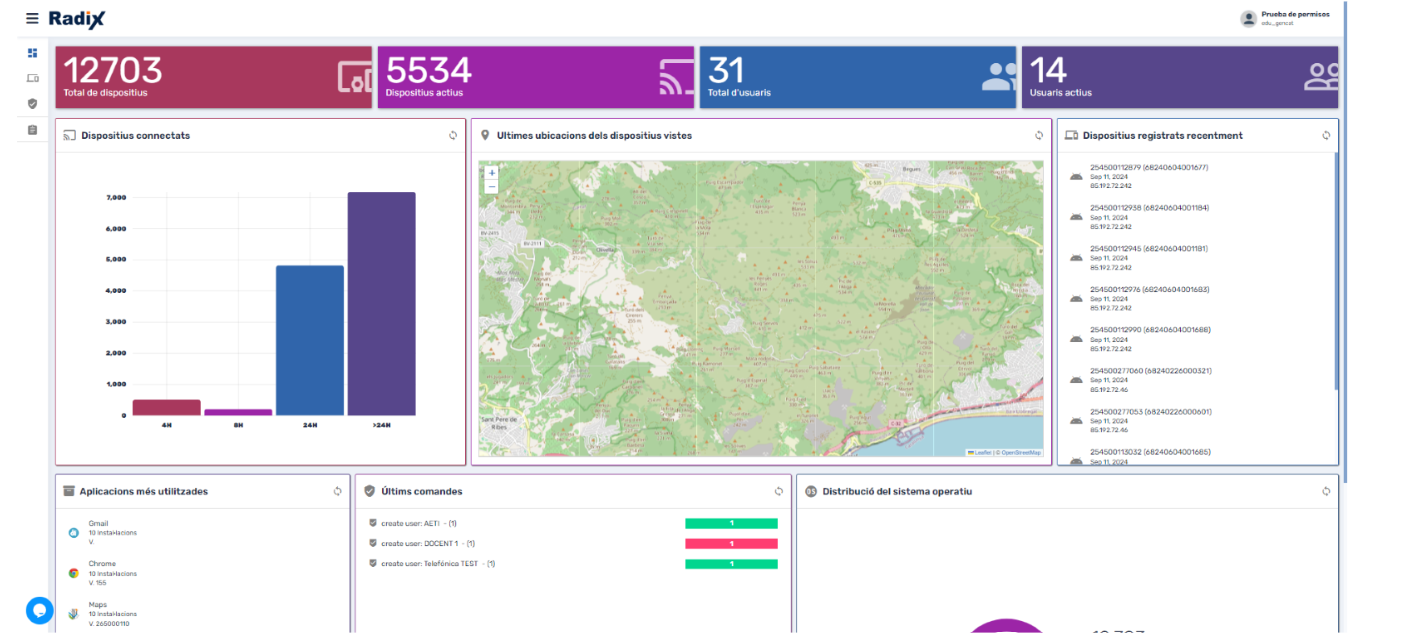
Task: Click the scrollbar in recently registered devices
Action: coord(1335,270)
